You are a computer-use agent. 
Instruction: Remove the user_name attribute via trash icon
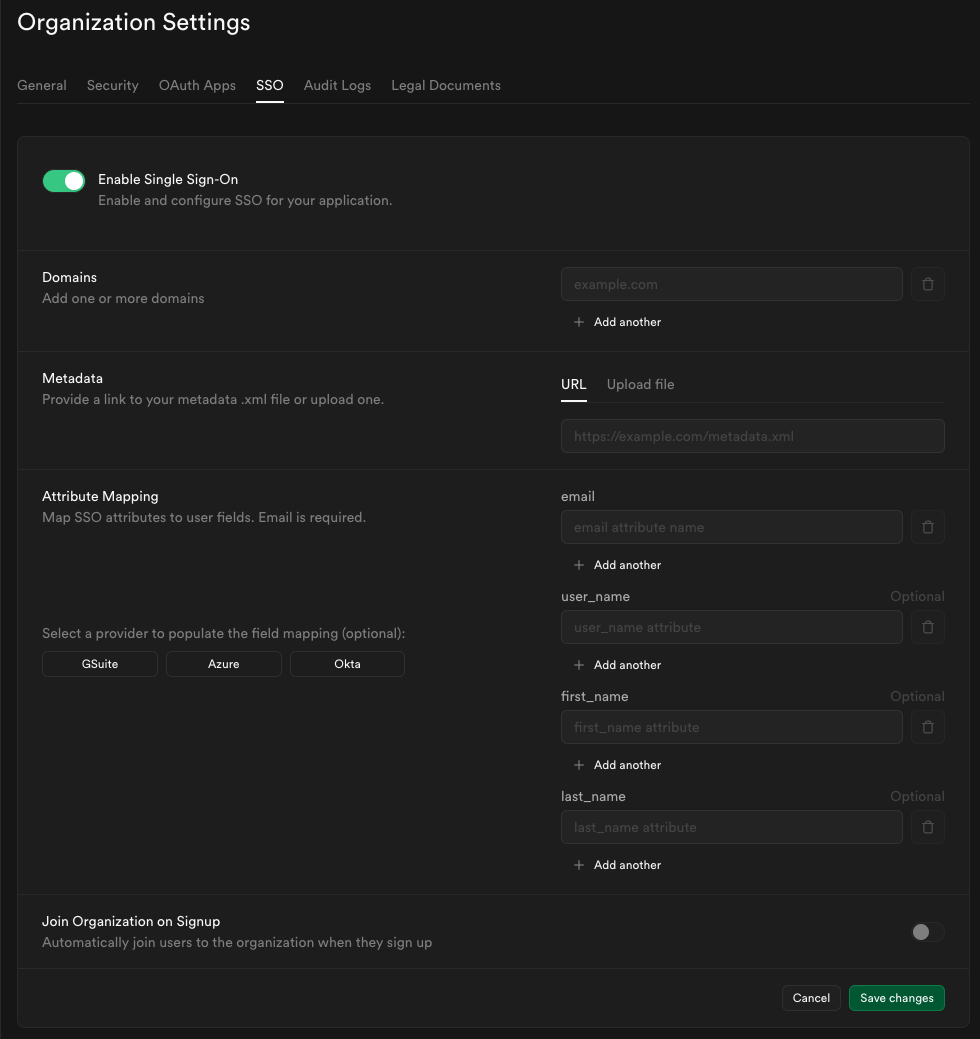click(927, 627)
